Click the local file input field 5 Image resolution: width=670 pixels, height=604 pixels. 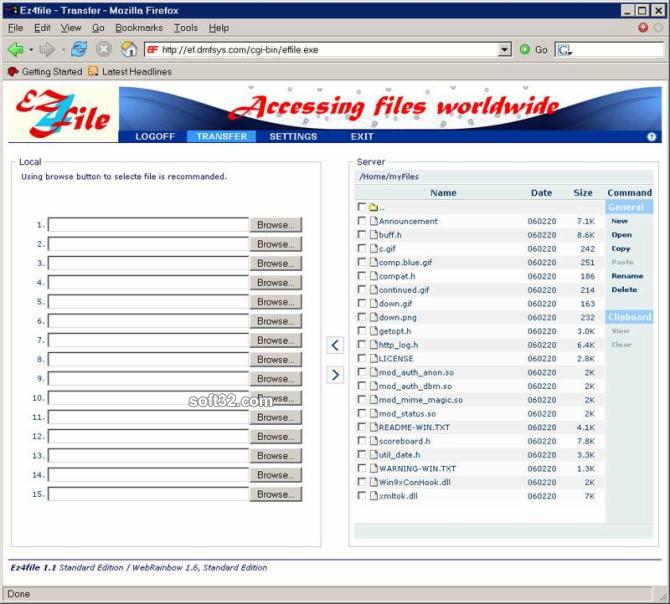(x=148, y=302)
